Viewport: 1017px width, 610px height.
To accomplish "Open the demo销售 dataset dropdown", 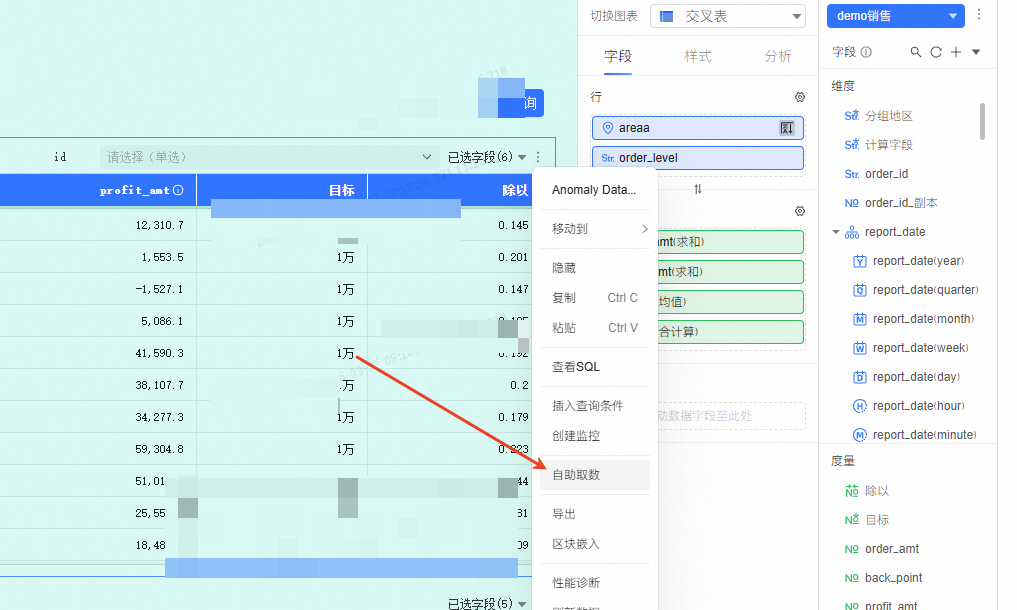I will pos(895,16).
